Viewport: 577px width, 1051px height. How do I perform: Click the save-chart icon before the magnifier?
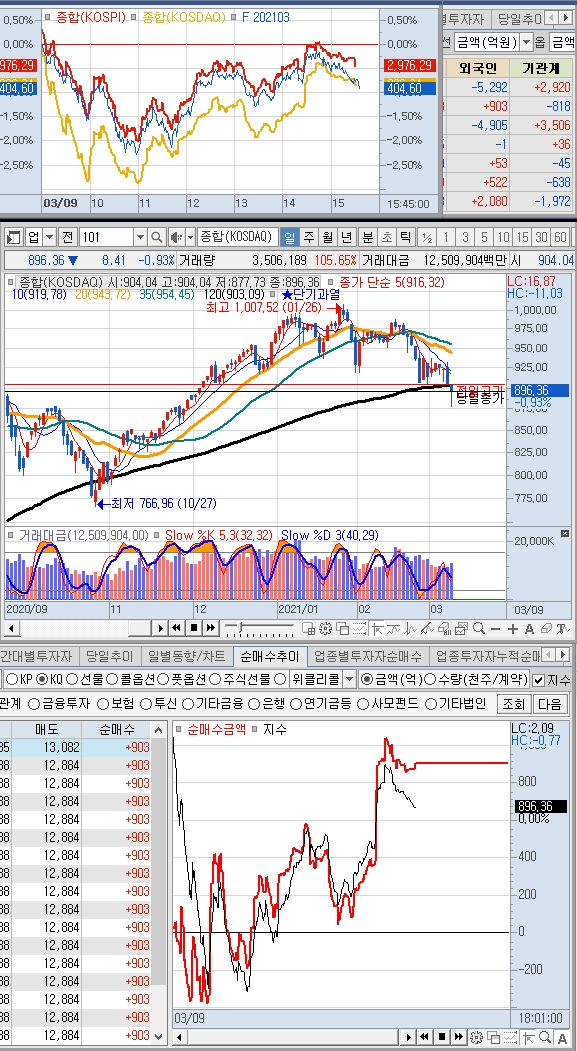click(x=461, y=628)
